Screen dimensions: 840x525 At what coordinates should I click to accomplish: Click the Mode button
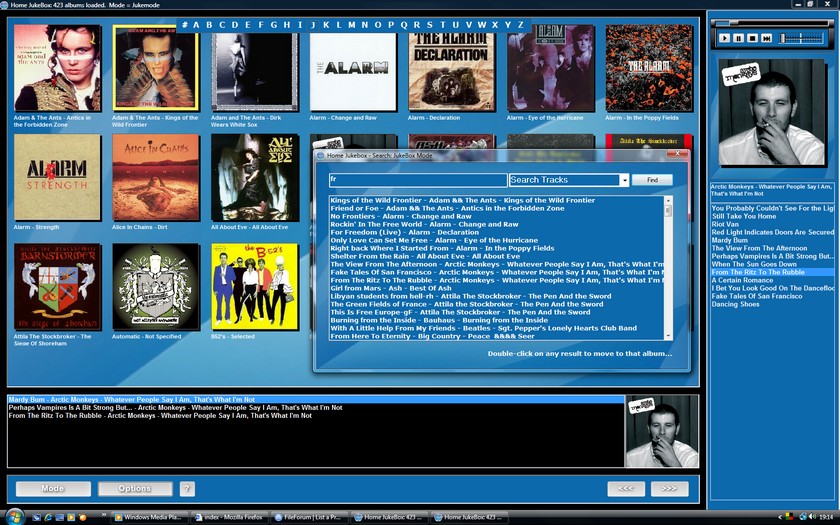(53, 489)
